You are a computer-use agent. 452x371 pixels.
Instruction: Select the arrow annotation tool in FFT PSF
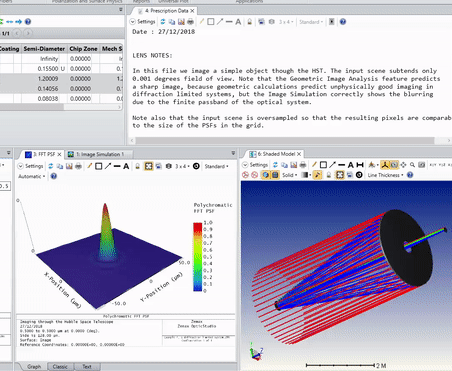pyautogui.click(x=108, y=166)
